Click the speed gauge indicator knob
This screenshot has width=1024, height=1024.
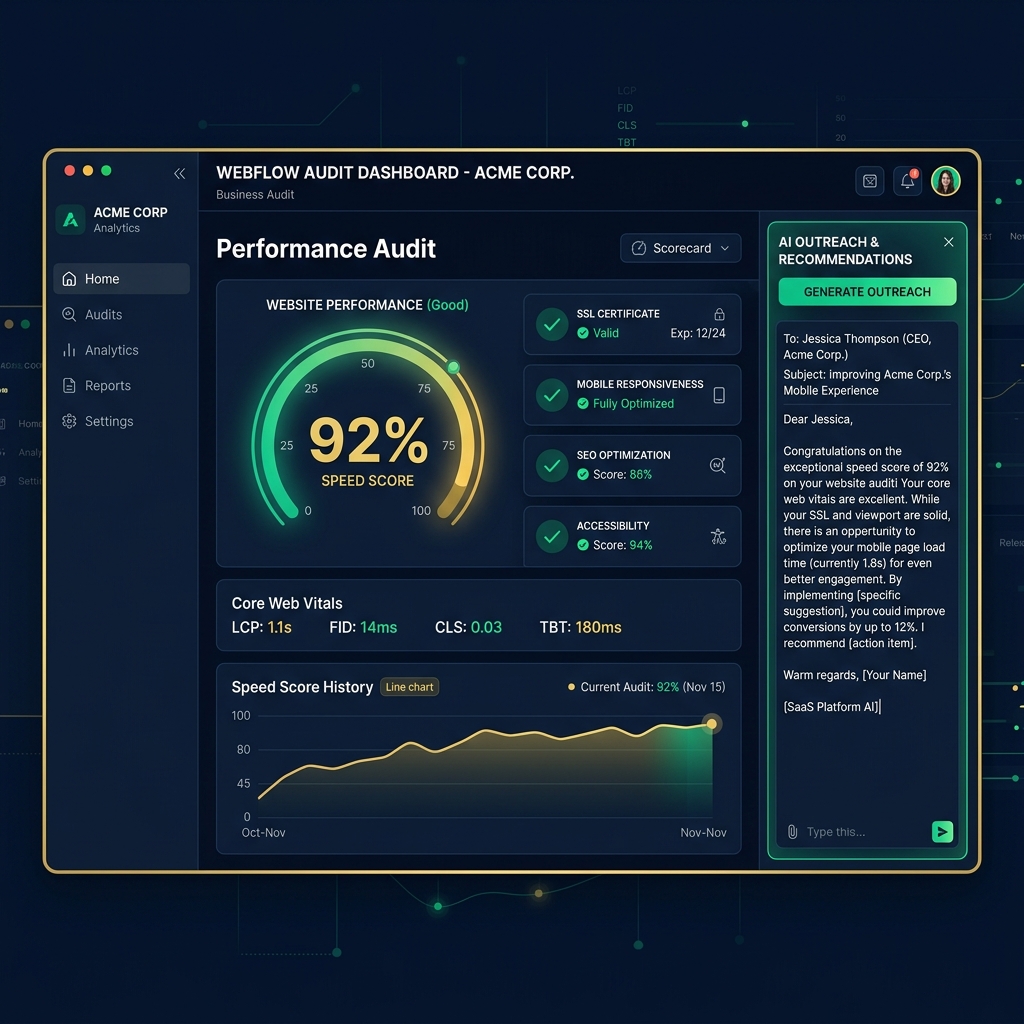(453, 367)
